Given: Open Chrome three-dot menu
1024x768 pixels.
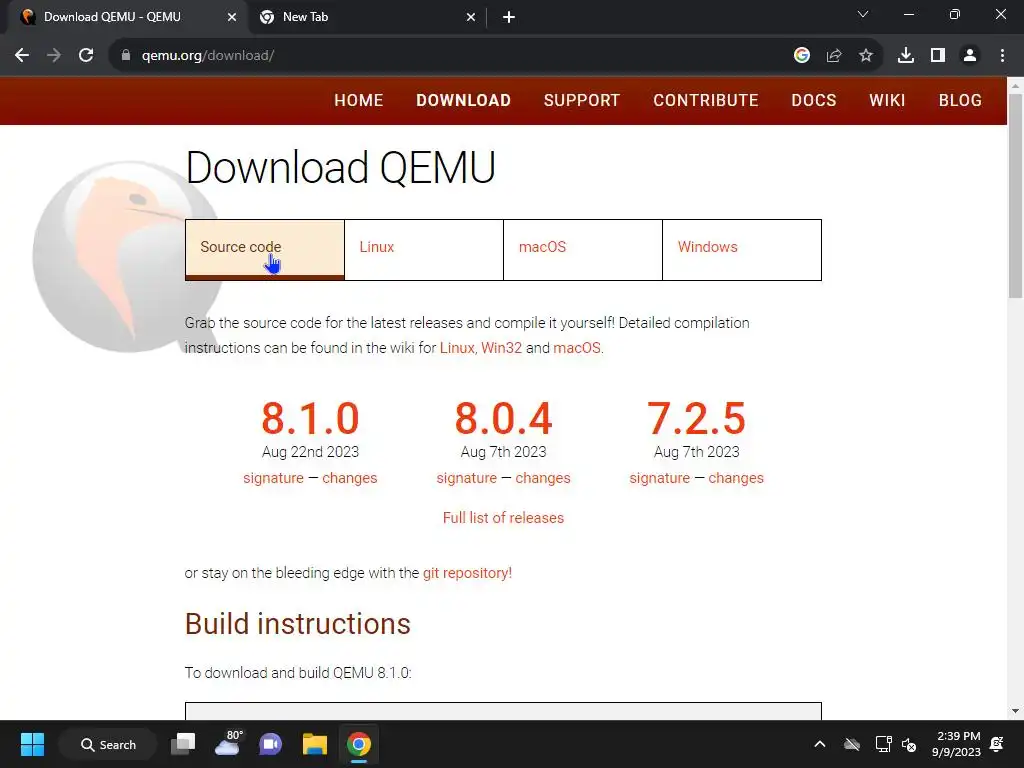Looking at the screenshot, I should click(x=1002, y=56).
